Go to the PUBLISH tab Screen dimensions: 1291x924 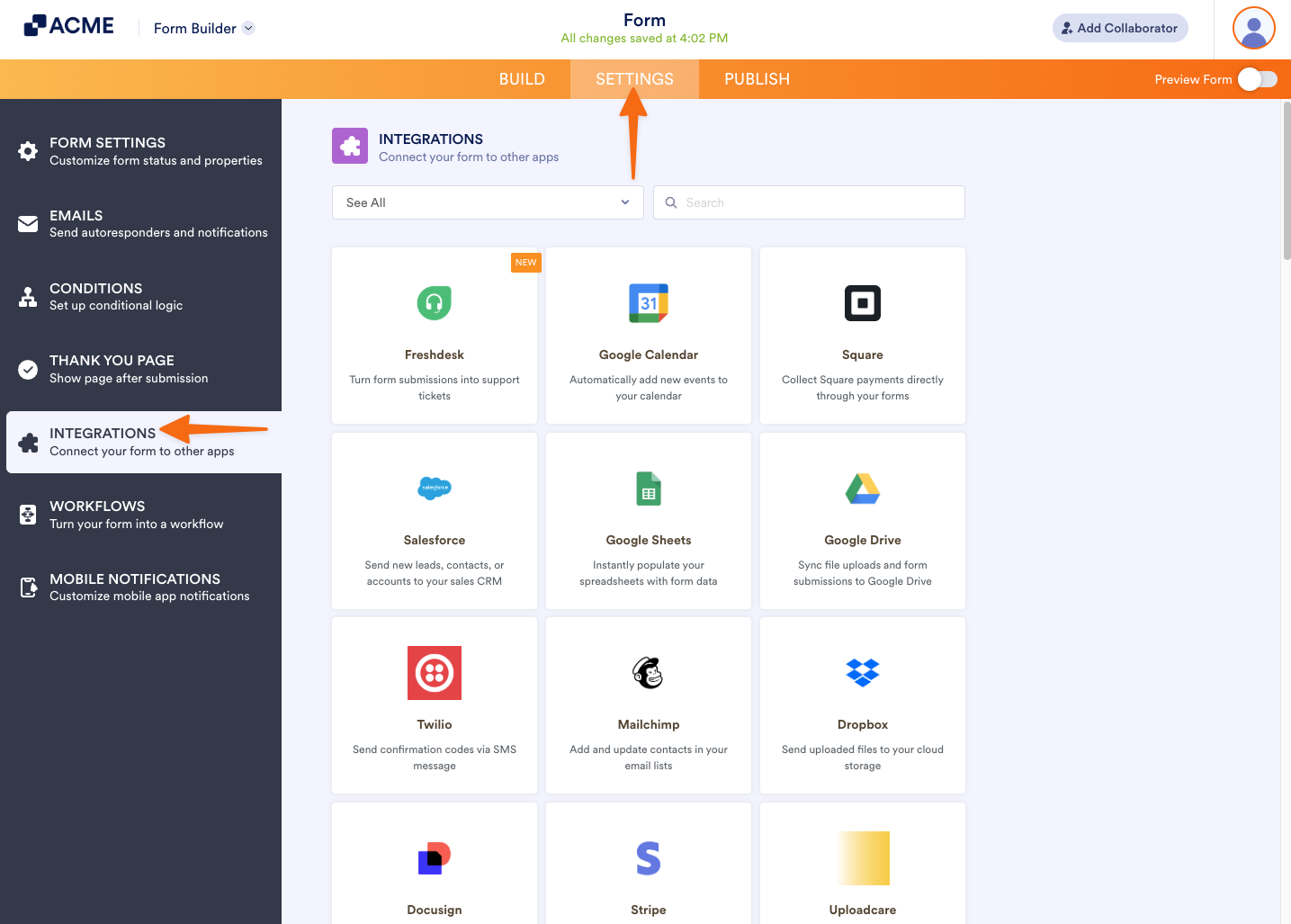point(758,79)
